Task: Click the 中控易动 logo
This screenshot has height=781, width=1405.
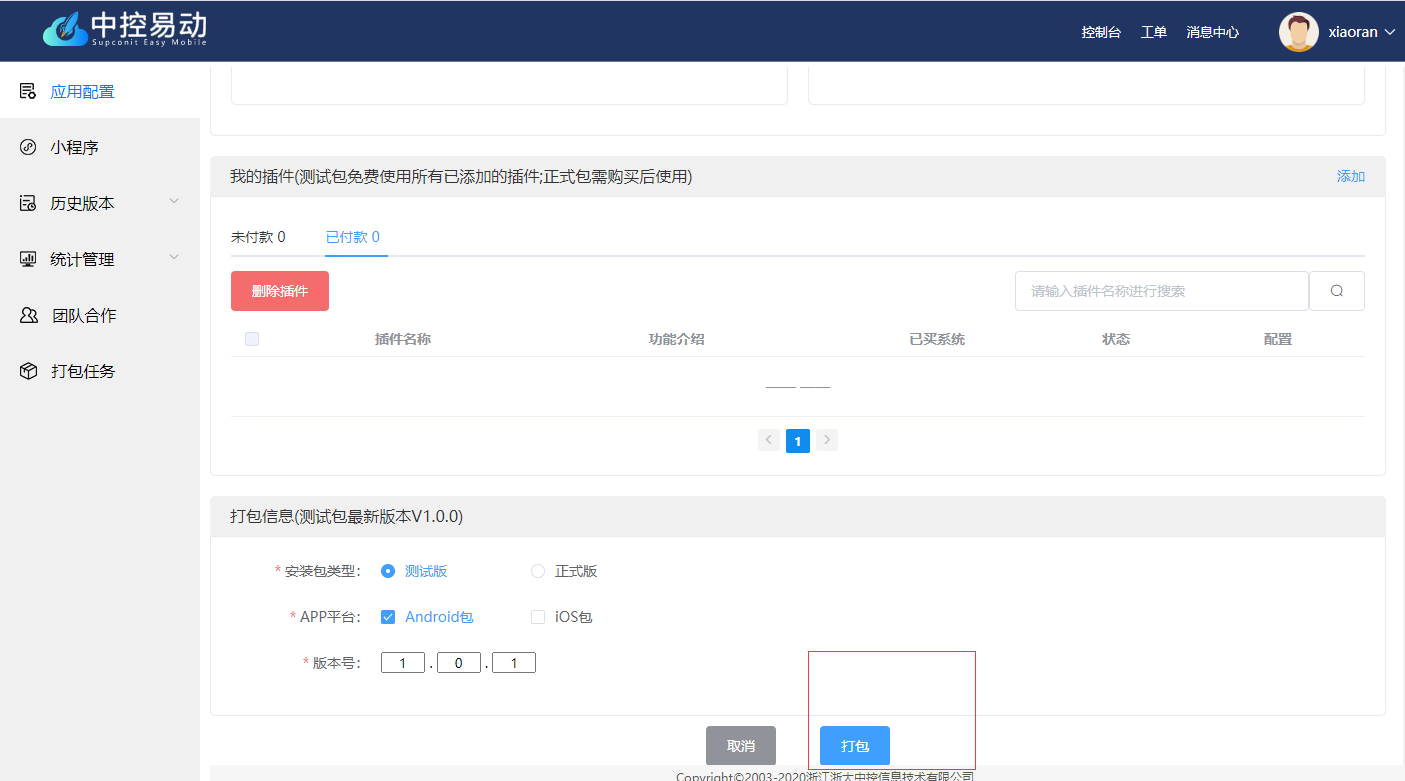Action: pyautogui.click(x=125, y=29)
